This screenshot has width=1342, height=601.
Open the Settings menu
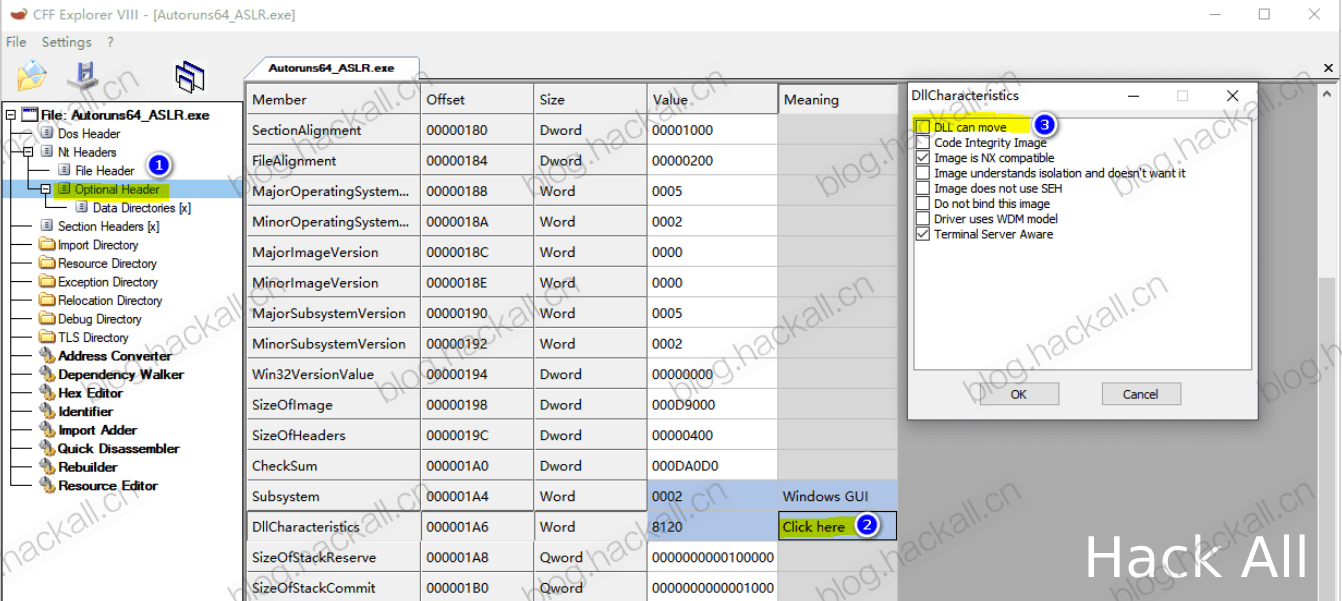pos(67,42)
